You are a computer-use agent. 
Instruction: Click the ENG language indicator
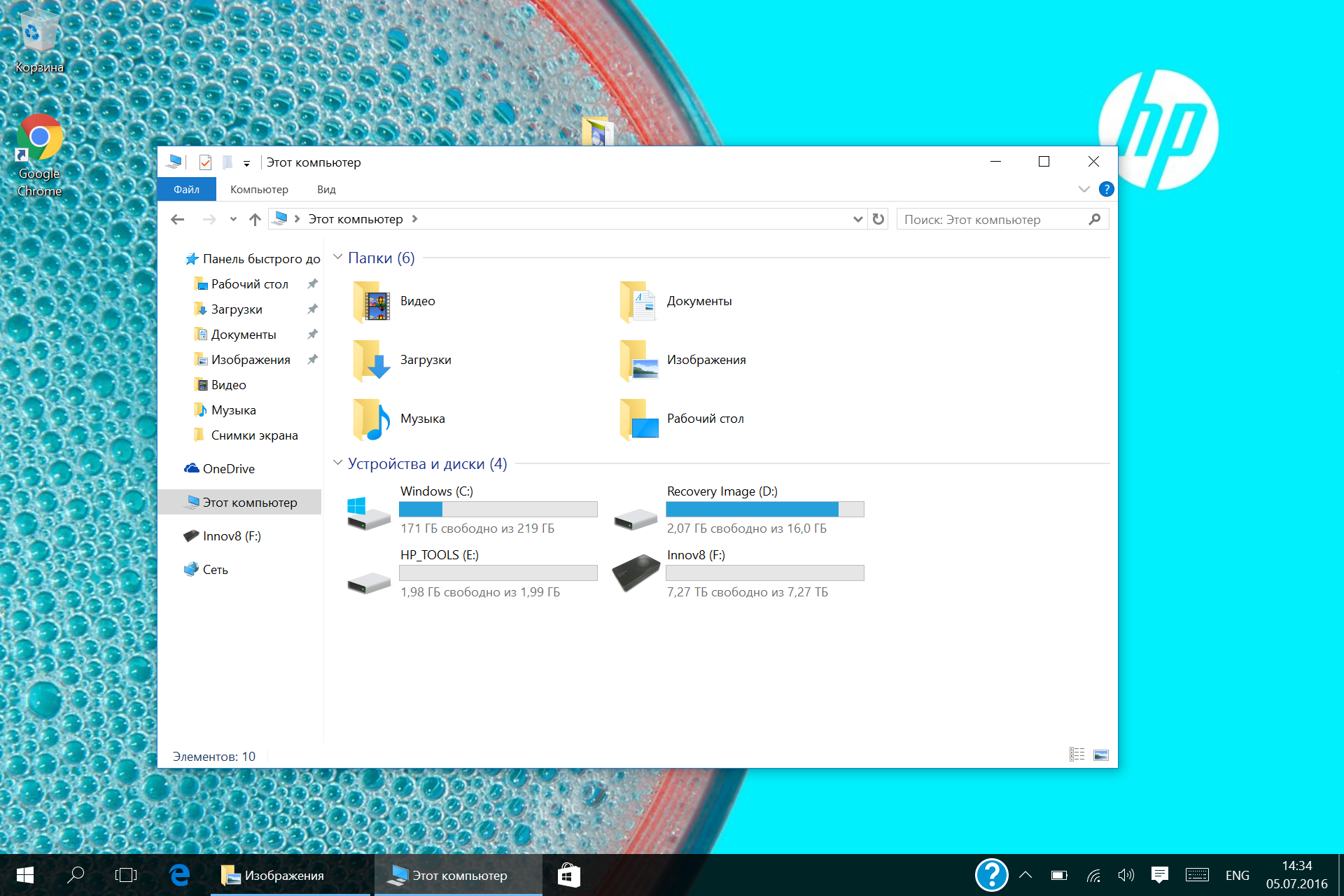pyautogui.click(x=1237, y=875)
